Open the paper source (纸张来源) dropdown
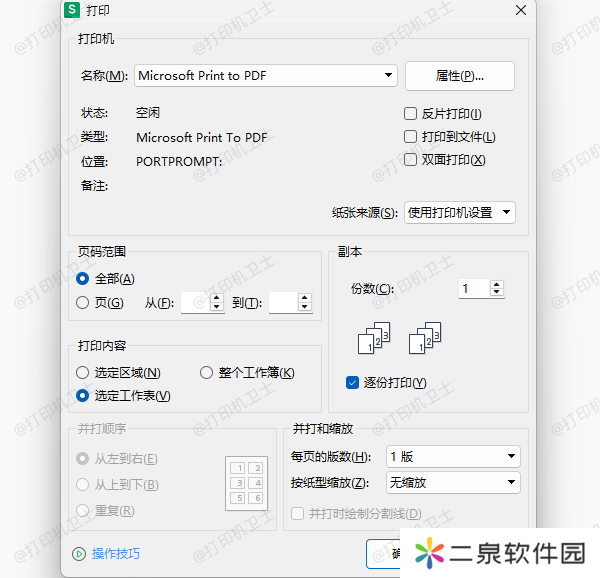This screenshot has height=578, width=600. coord(460,212)
